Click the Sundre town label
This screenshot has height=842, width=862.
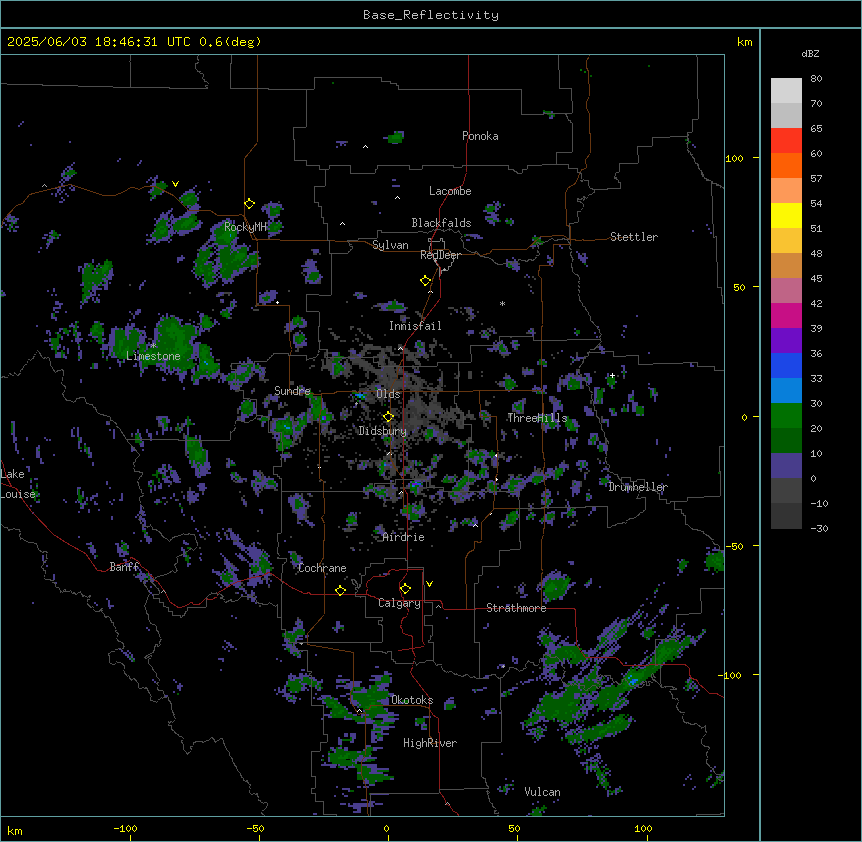point(292,391)
